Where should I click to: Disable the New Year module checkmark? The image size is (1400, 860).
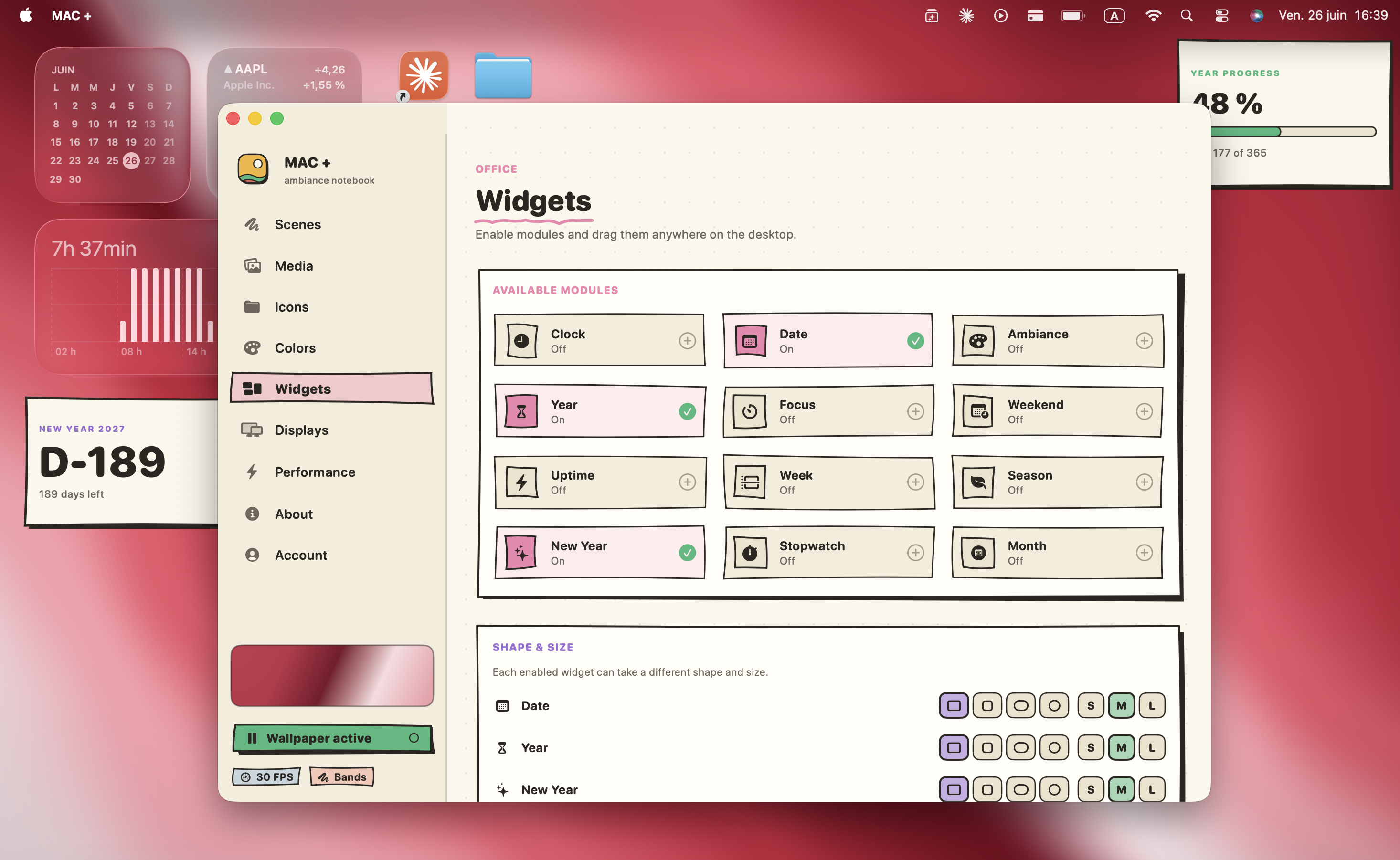tap(687, 552)
